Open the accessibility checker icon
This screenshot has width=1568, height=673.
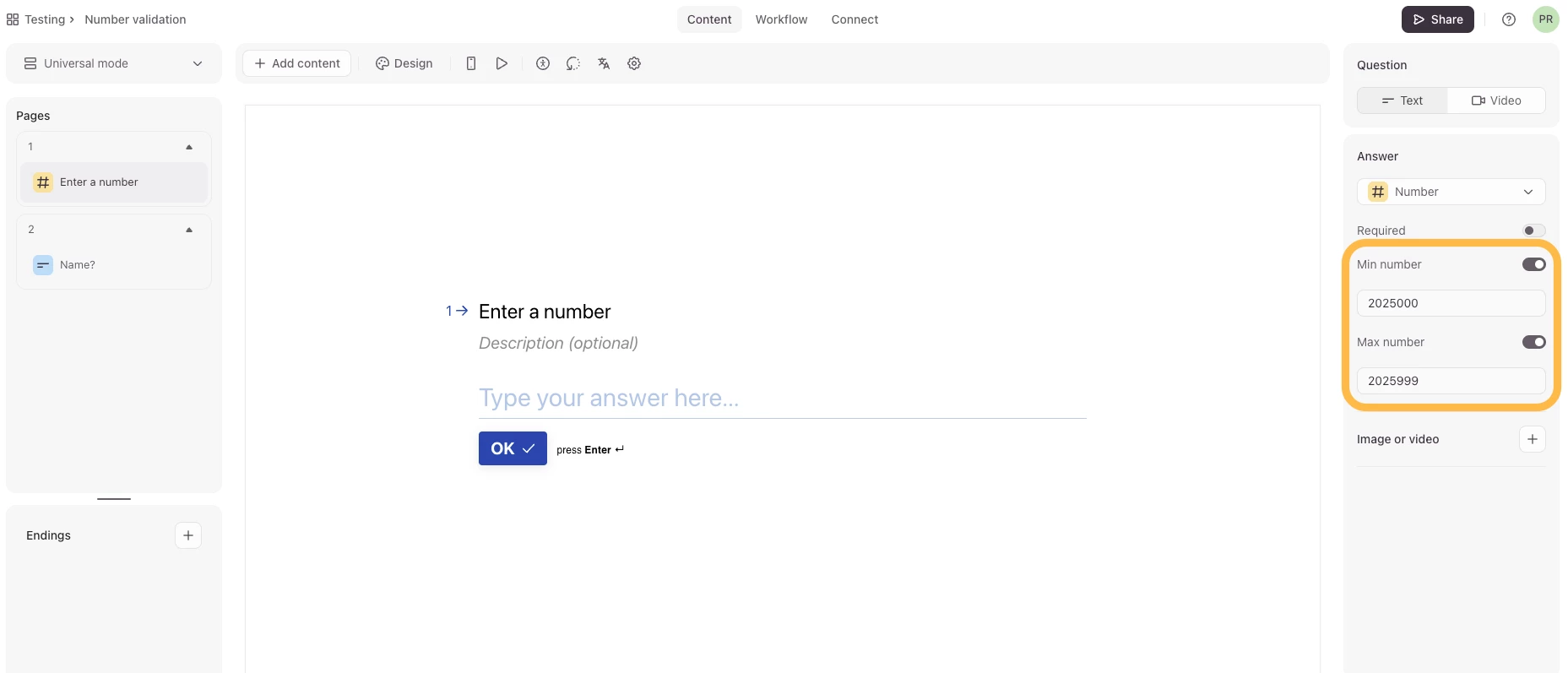point(543,63)
